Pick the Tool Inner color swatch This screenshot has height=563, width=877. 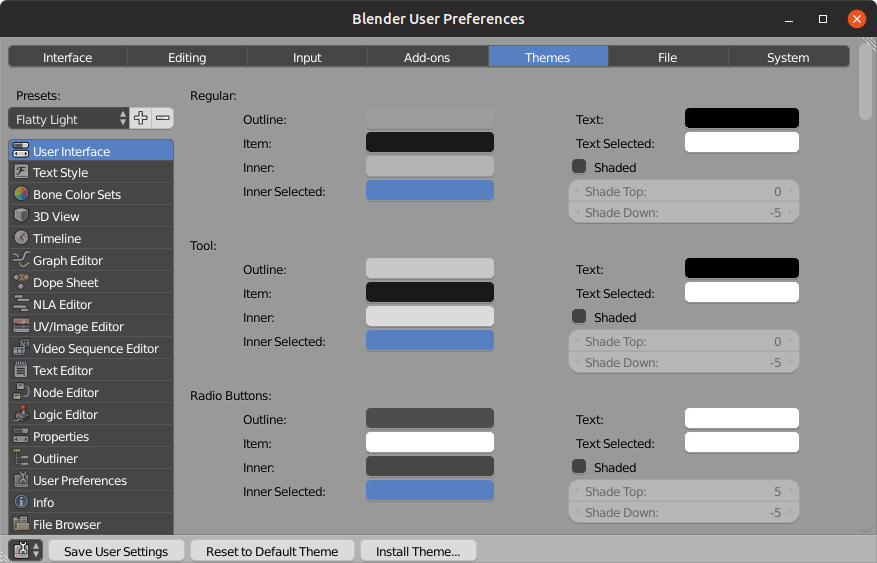(430, 316)
